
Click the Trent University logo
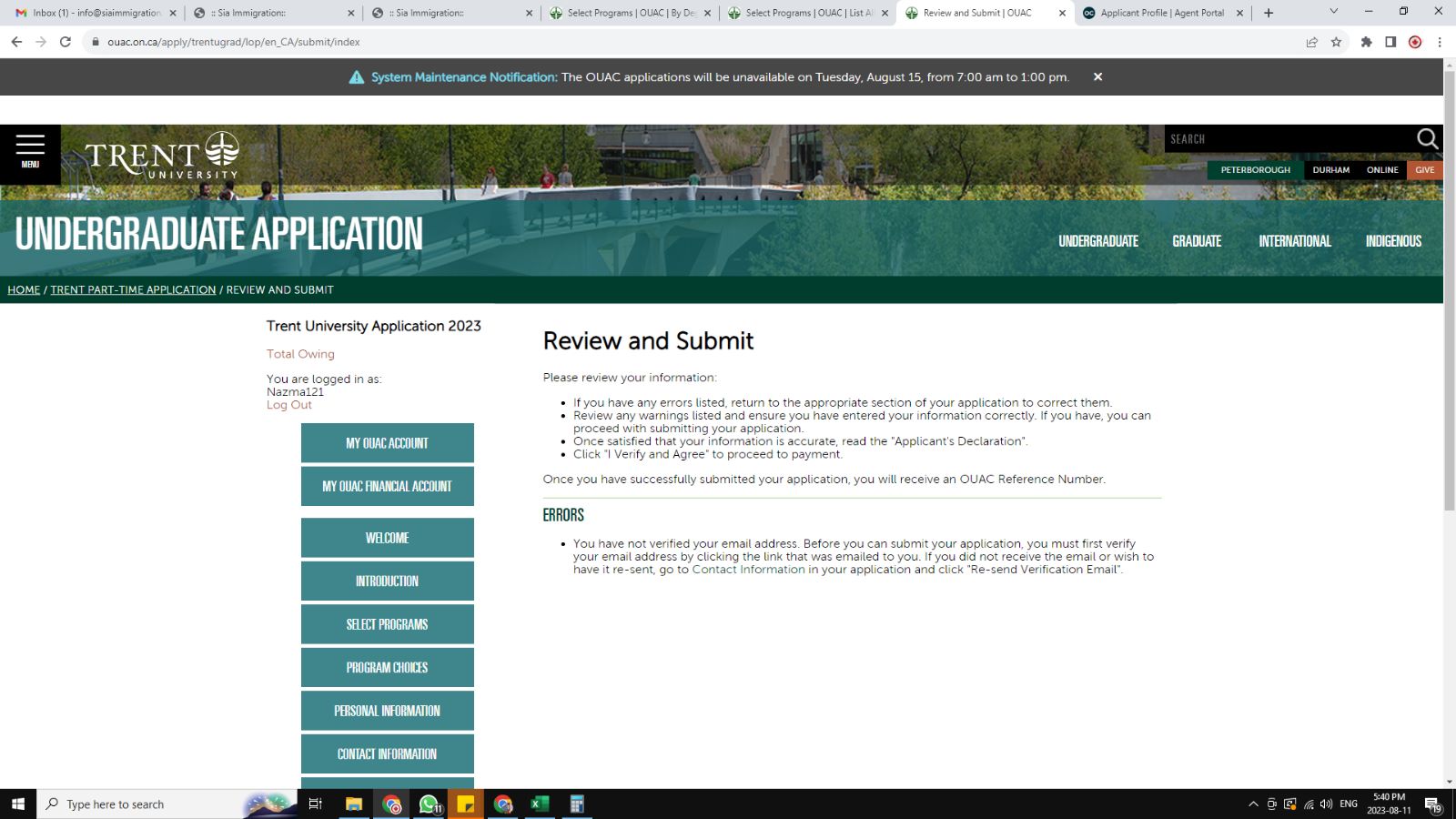click(162, 155)
